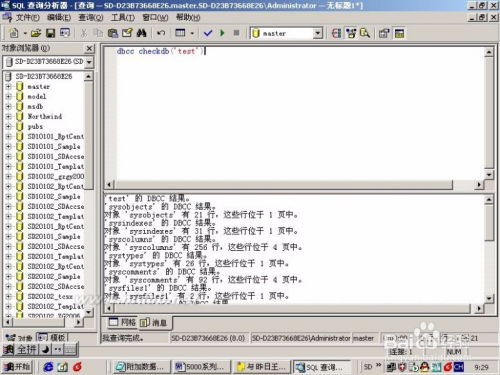Toggle Display Estimated Execution Plan icon
The height and width of the screenshot is (375, 500).
pos(336,33)
